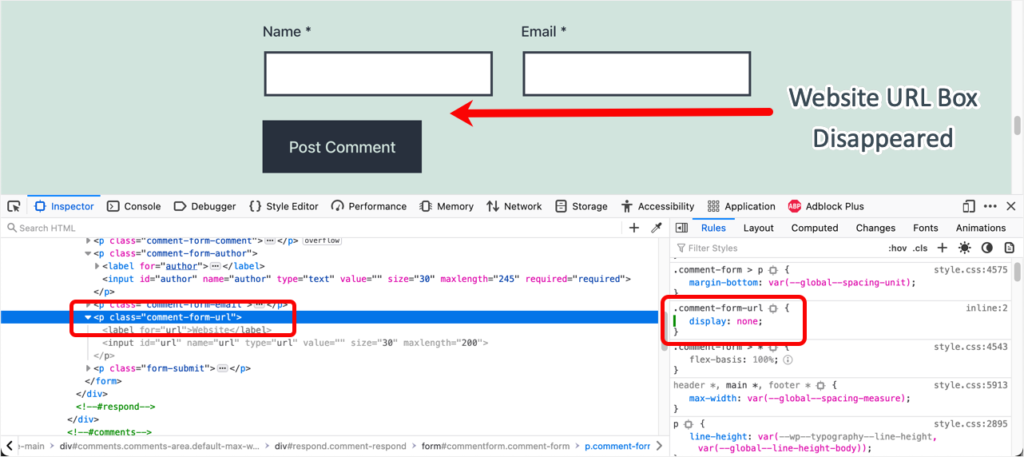This screenshot has width=1024, height=457.
Task: Focus the Filter Styles box
Action: (x=777, y=248)
